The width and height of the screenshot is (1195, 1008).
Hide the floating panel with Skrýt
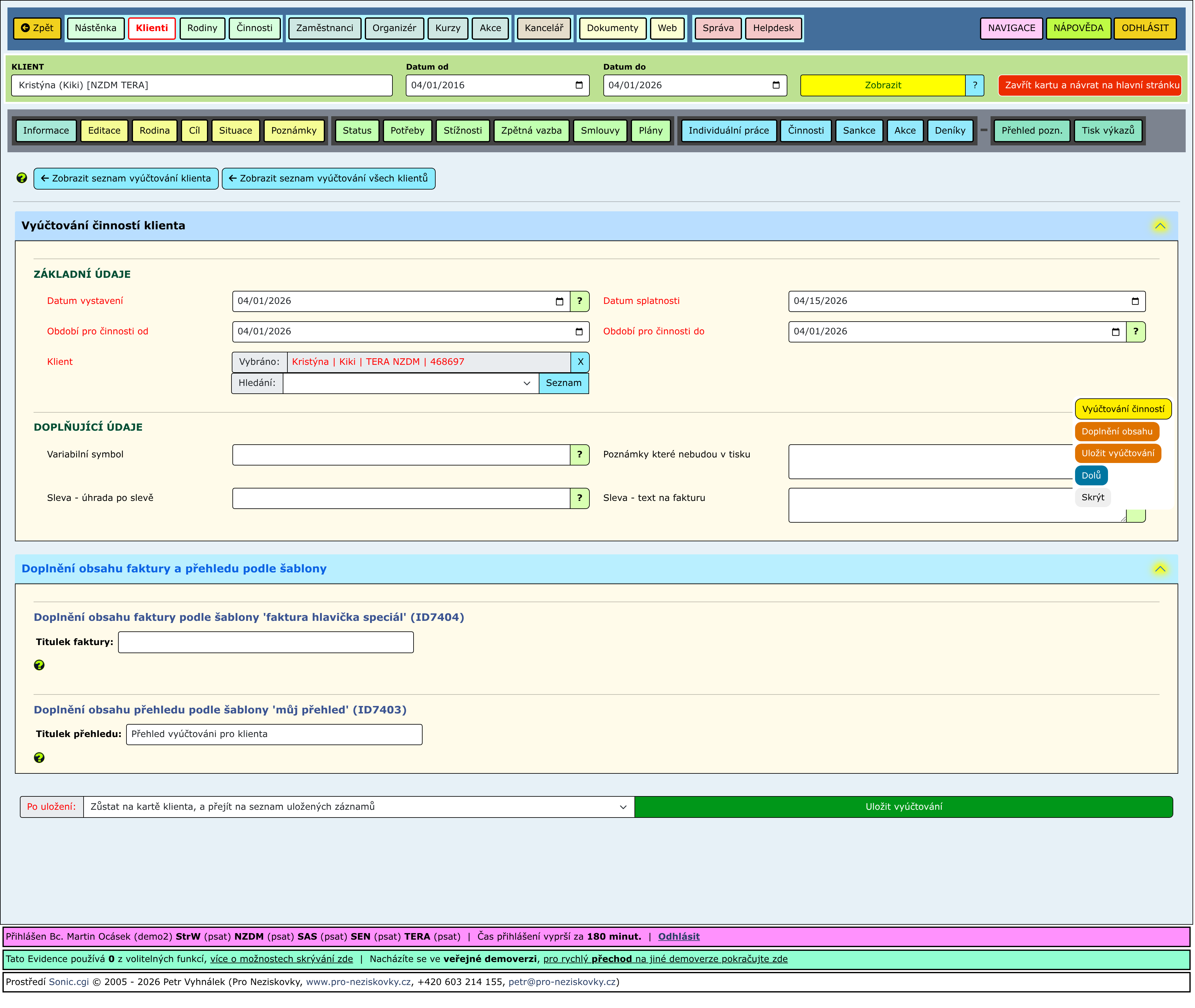pos(1093,498)
